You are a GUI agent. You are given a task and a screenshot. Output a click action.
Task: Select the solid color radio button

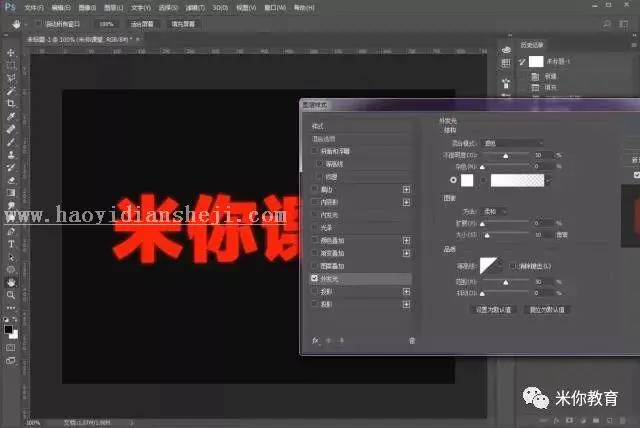tap(453, 180)
